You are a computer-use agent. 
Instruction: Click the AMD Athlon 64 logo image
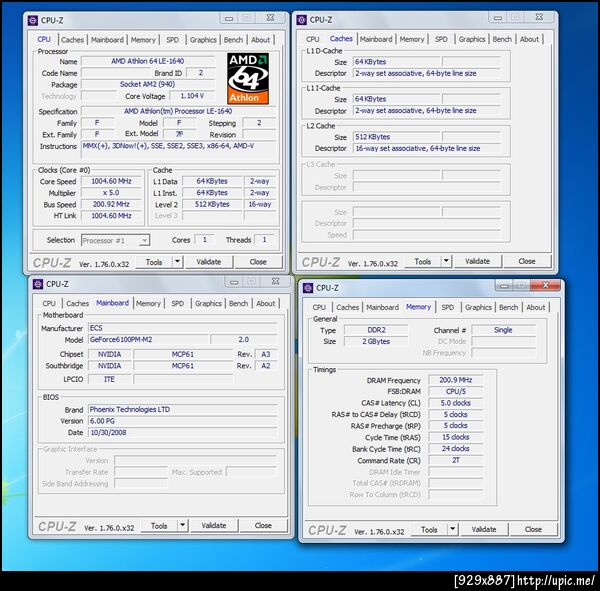[x=248, y=78]
